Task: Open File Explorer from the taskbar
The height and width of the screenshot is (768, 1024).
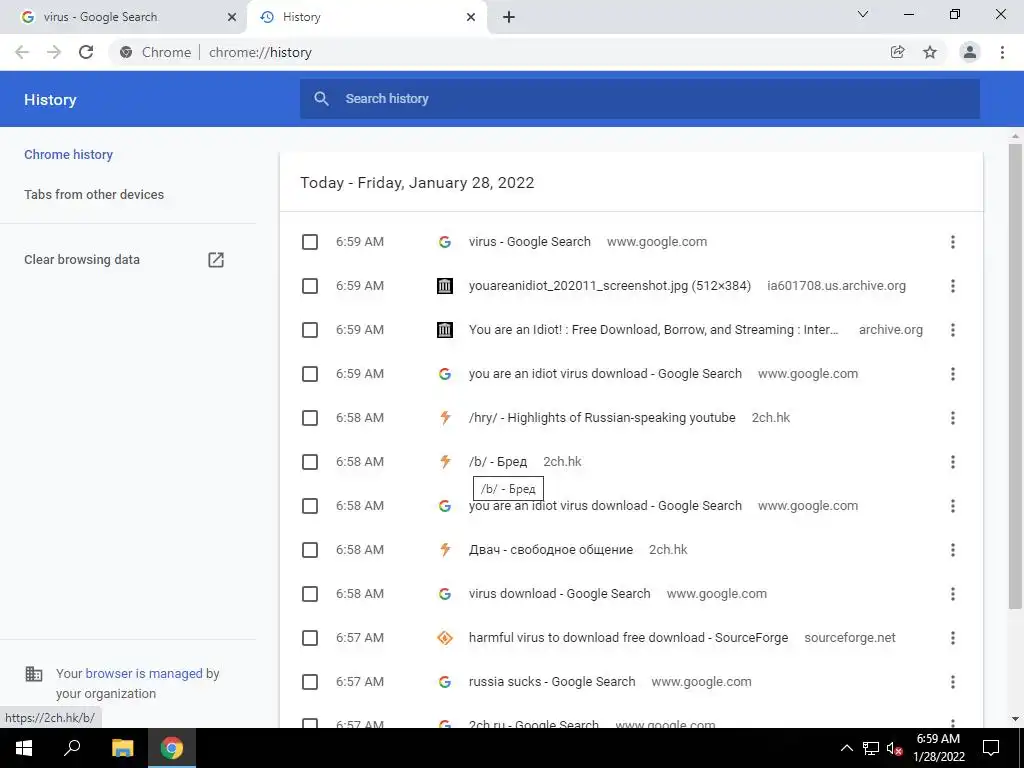Action: (122, 748)
